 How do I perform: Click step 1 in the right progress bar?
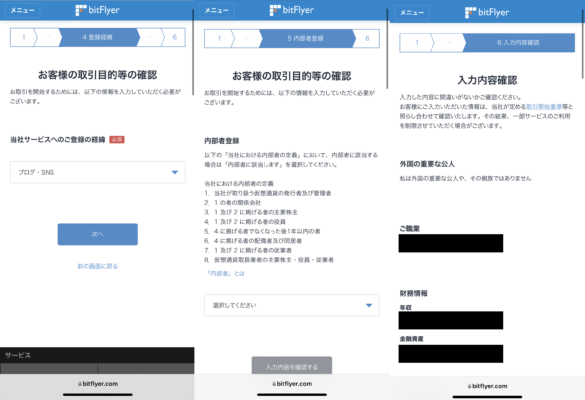click(x=416, y=43)
